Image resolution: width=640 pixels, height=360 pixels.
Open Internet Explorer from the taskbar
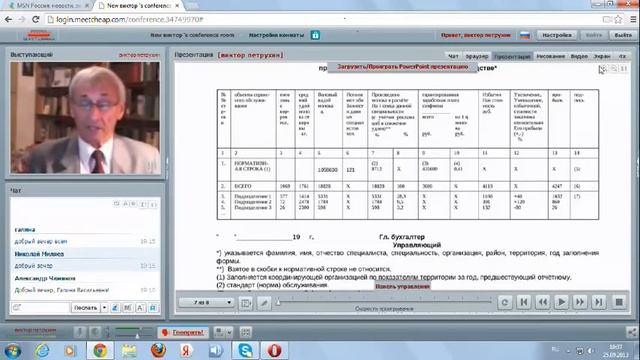[42, 351]
